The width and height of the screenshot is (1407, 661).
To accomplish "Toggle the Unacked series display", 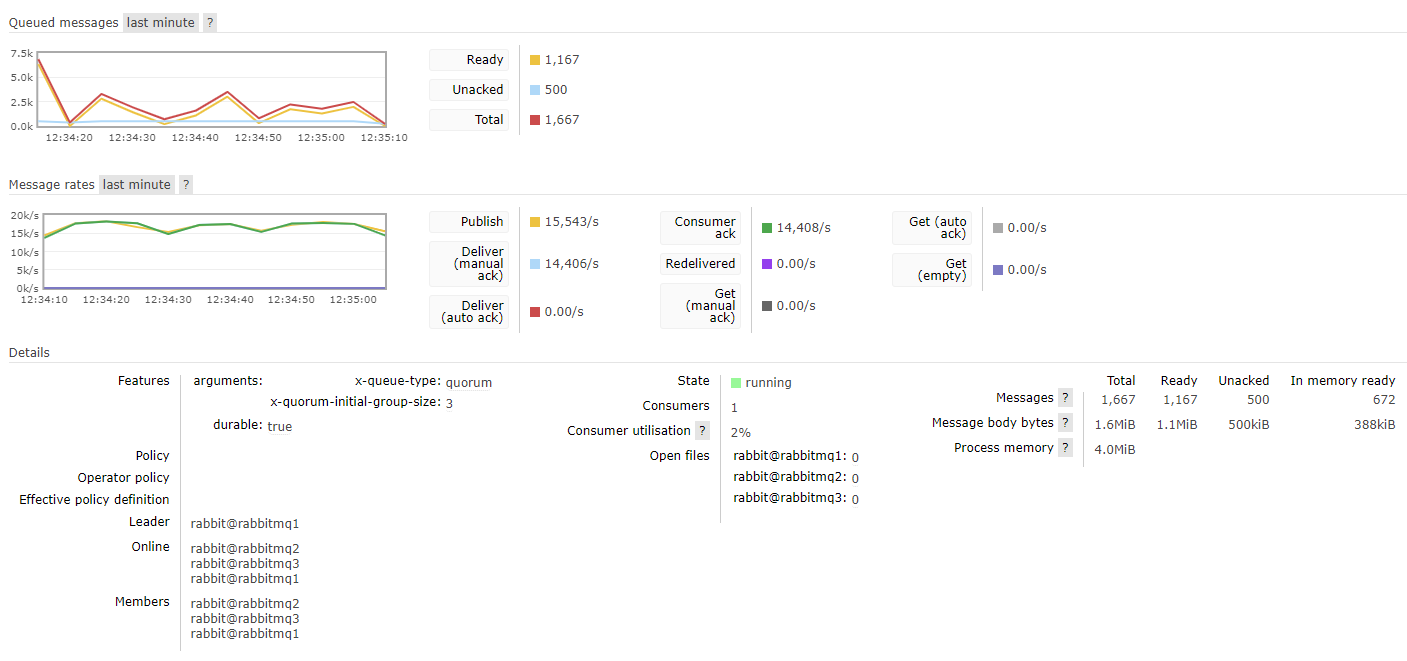I will 469,89.
